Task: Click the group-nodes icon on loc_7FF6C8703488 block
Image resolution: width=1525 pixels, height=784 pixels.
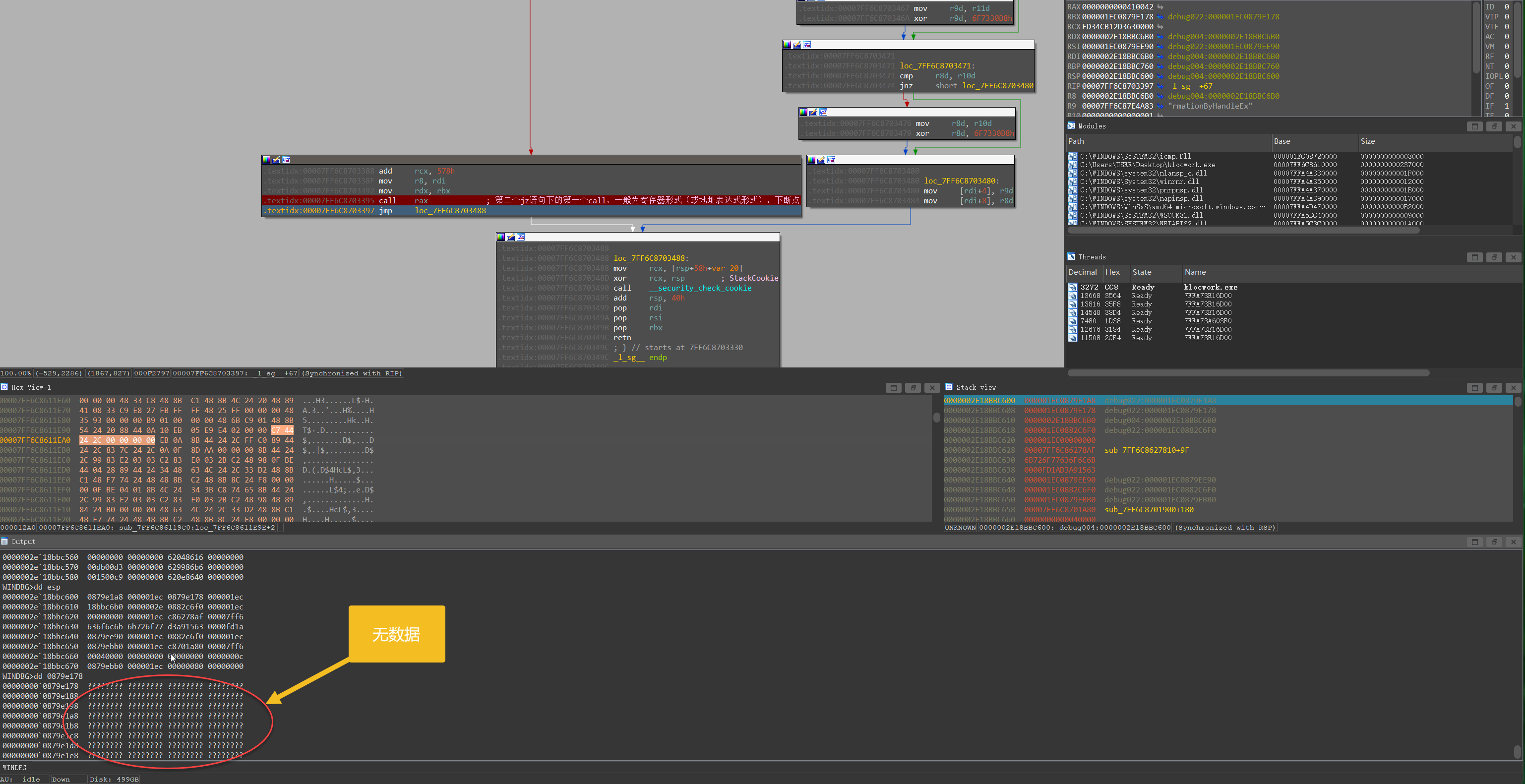Action: [x=521, y=238]
